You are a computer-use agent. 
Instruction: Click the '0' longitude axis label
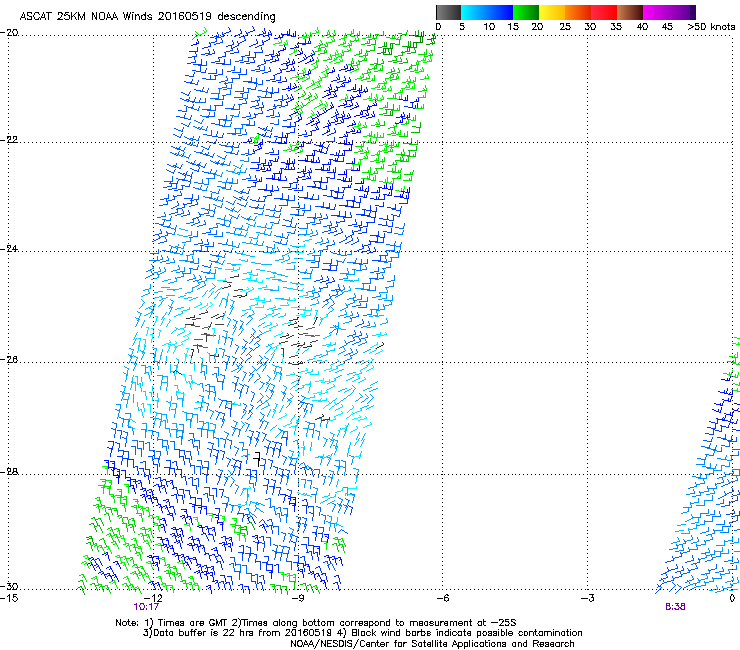[x=732, y=598]
